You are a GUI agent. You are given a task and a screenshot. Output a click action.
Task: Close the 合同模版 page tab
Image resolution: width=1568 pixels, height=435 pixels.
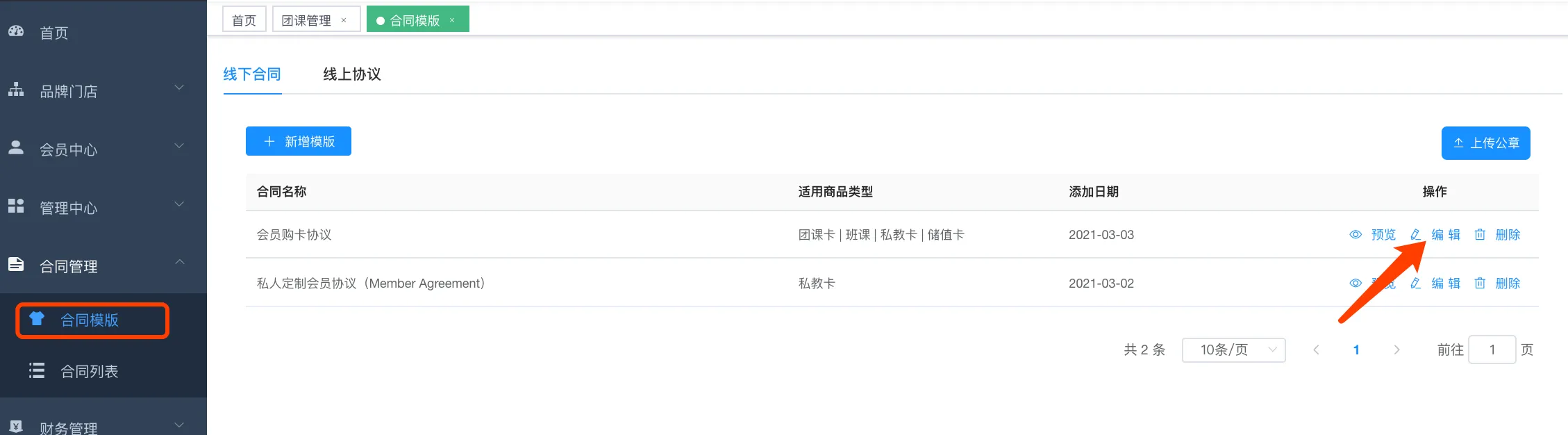(x=452, y=20)
